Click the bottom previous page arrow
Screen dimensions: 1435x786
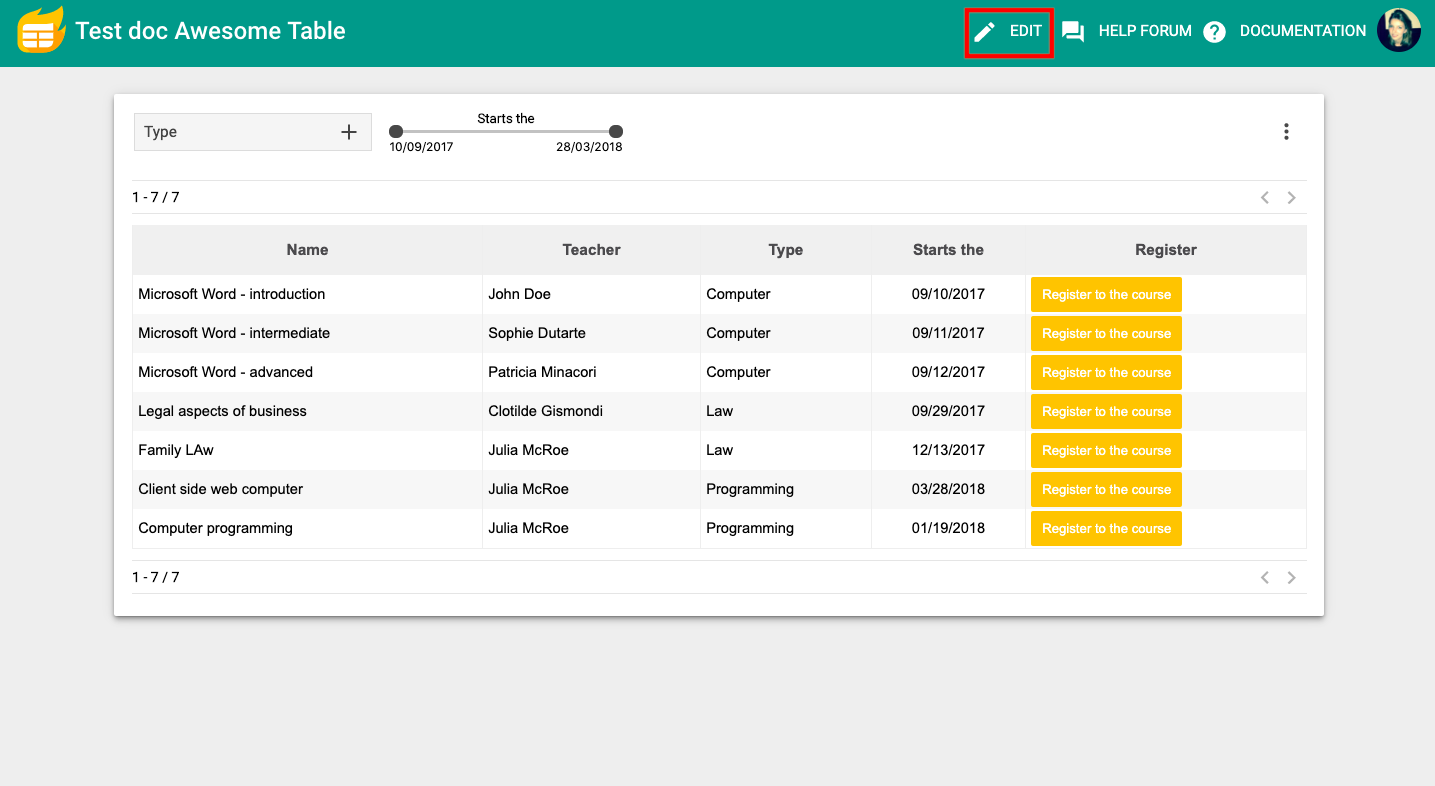point(1265,578)
